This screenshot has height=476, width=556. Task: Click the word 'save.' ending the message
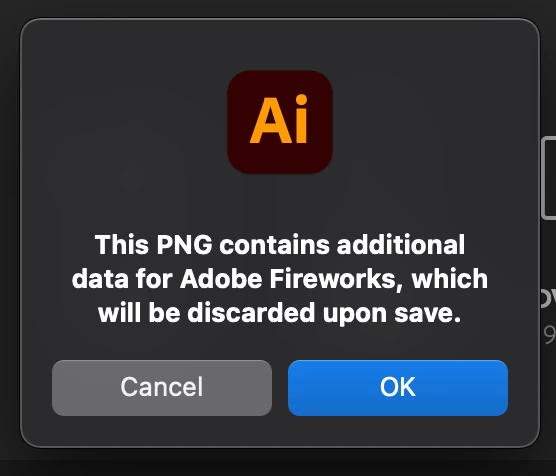pos(428,313)
